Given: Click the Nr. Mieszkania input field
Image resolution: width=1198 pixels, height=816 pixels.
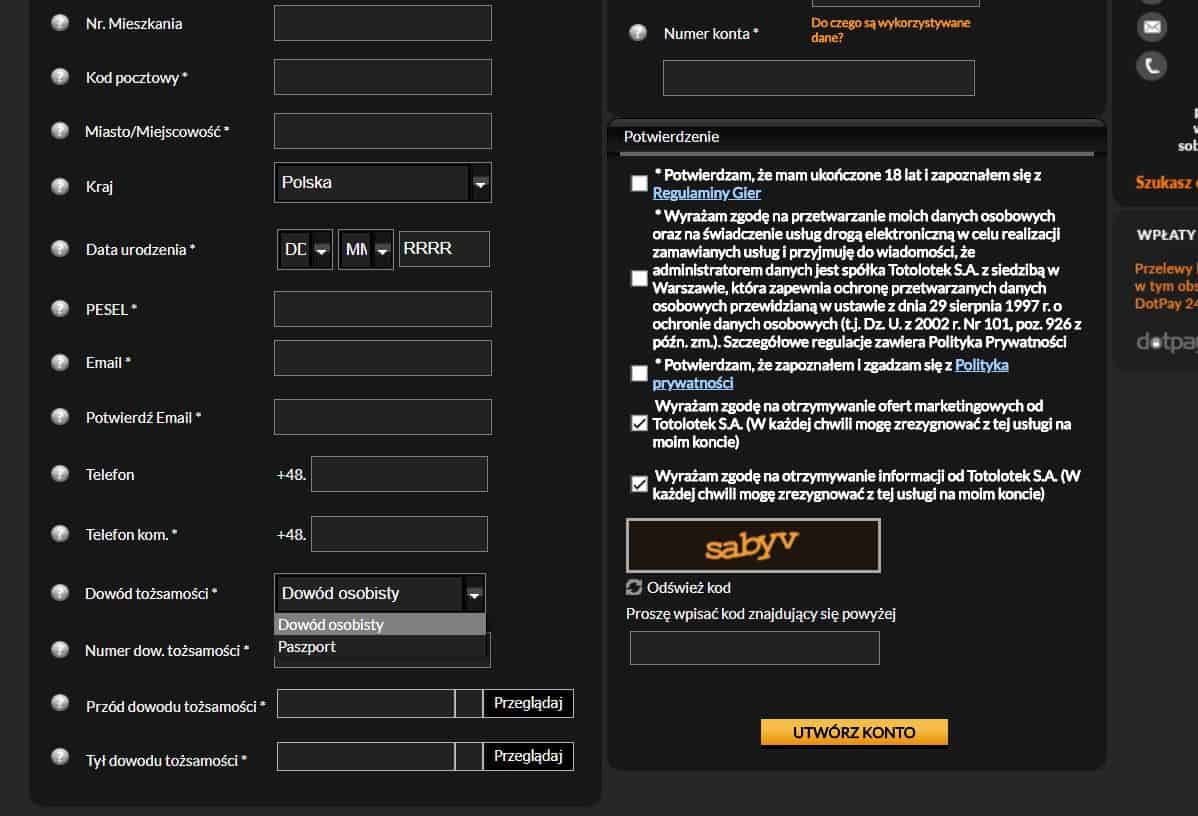Looking at the screenshot, I should pyautogui.click(x=383, y=23).
